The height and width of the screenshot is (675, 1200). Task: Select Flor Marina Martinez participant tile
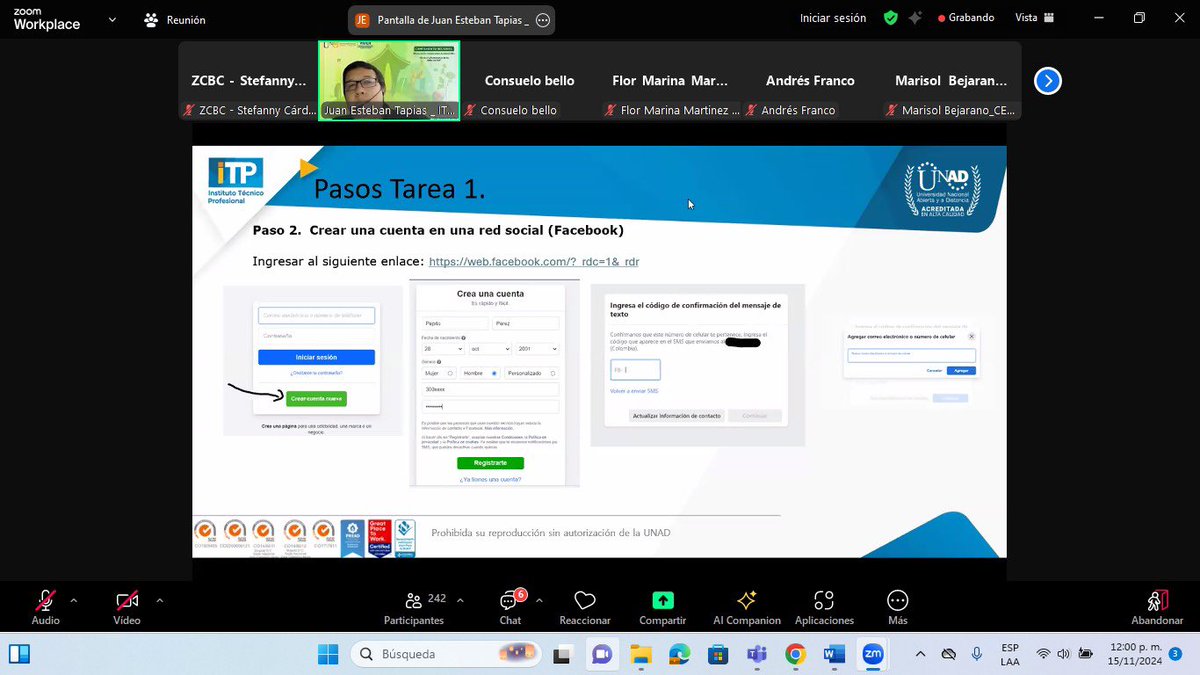tap(670, 81)
